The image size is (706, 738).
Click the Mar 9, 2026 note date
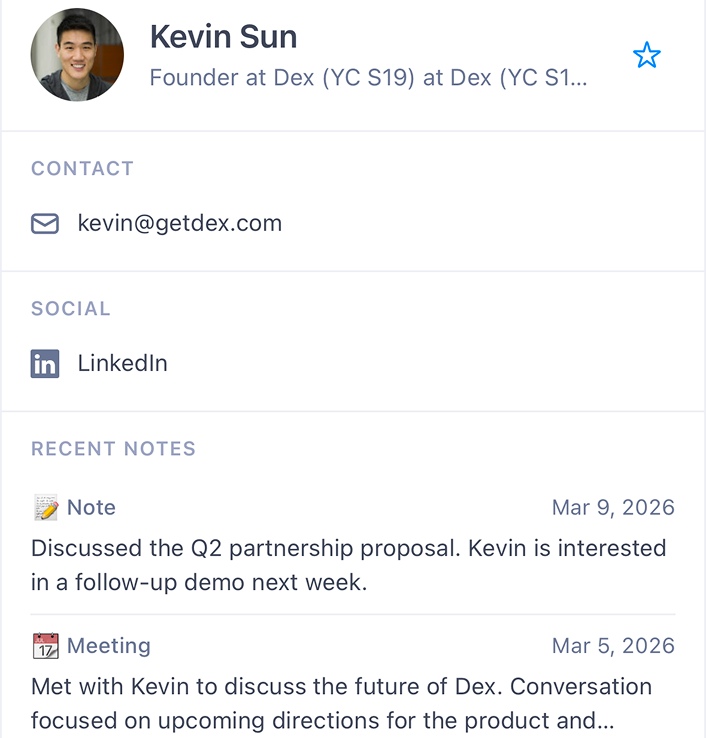pos(613,508)
